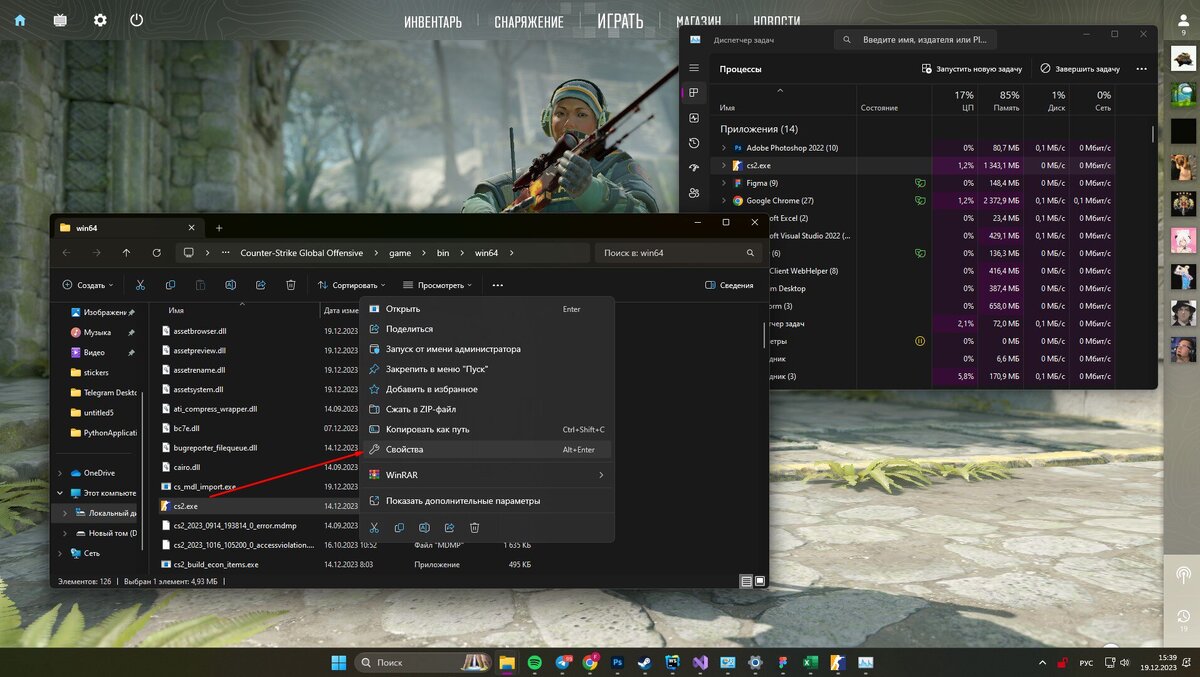
Task: Open the App history icon in Task Manager
Action: click(x=694, y=143)
